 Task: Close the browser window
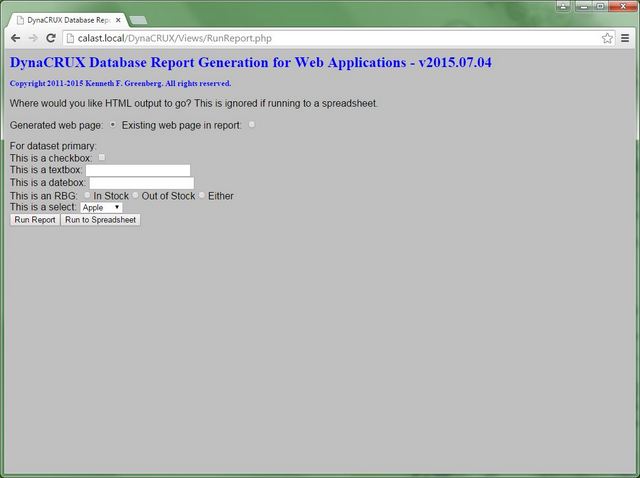coord(623,6)
